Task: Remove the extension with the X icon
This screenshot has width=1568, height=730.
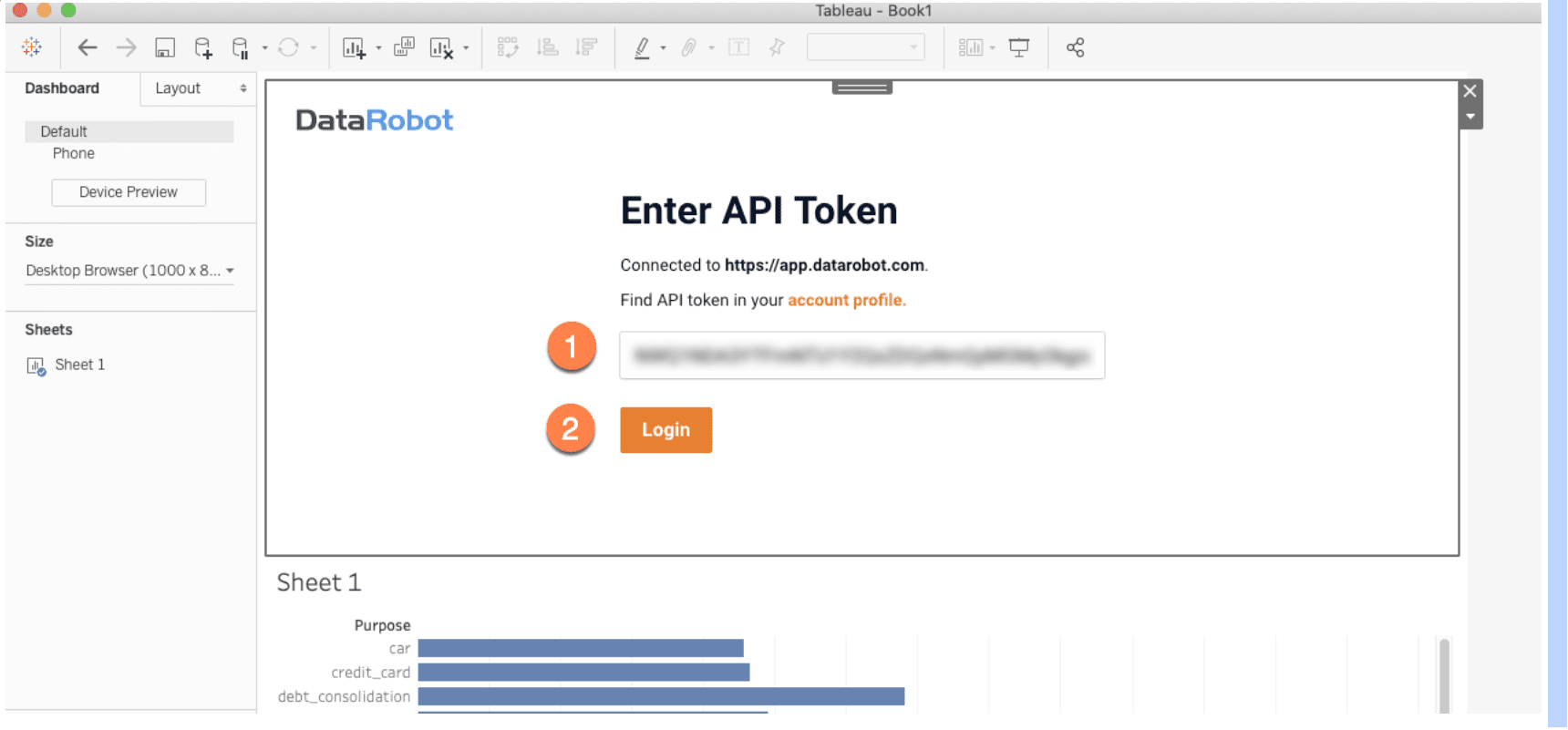Action: (x=1470, y=91)
